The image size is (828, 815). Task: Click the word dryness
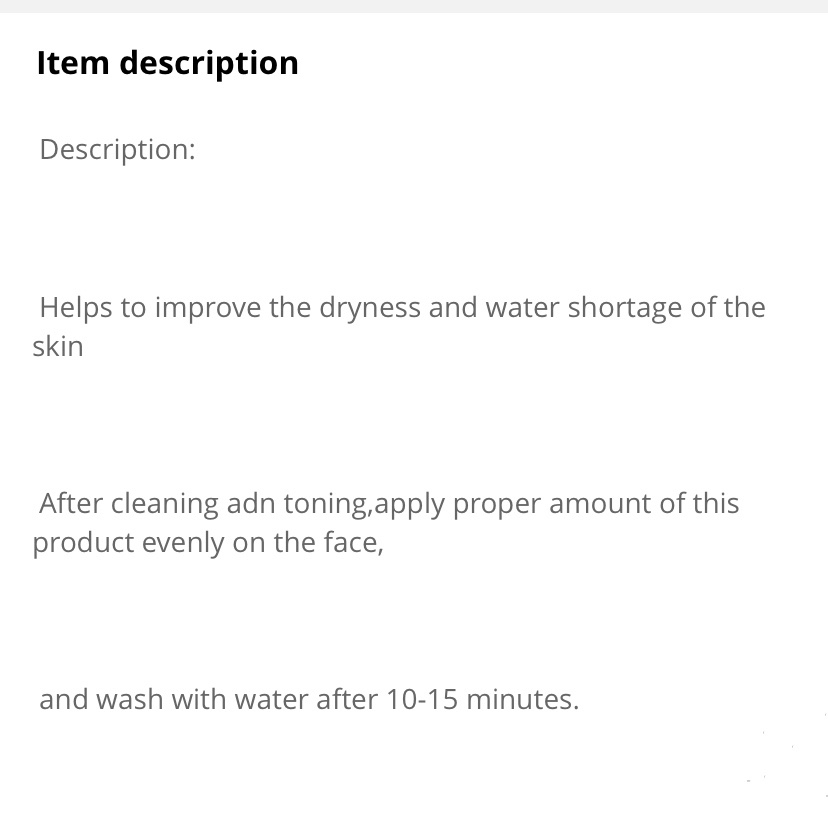pos(370,308)
